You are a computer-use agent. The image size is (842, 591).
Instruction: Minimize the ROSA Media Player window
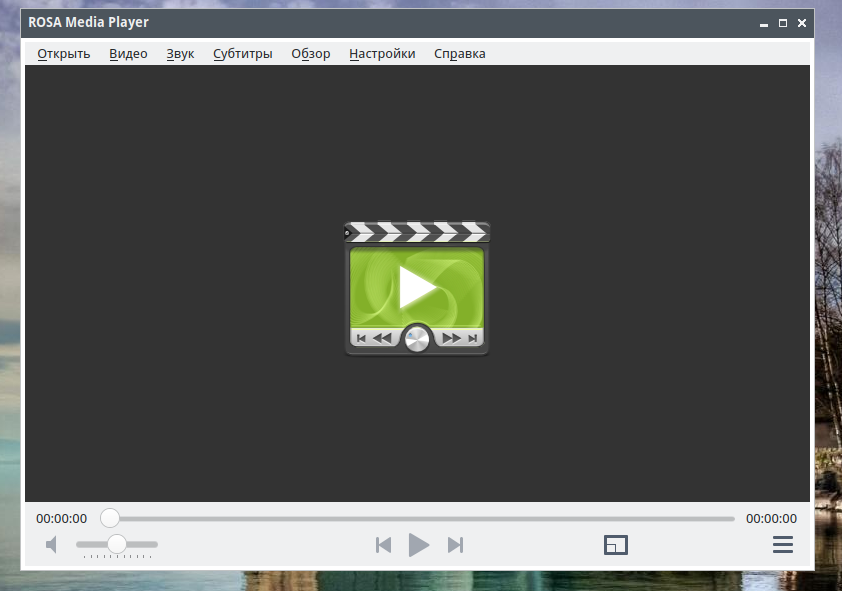point(764,24)
